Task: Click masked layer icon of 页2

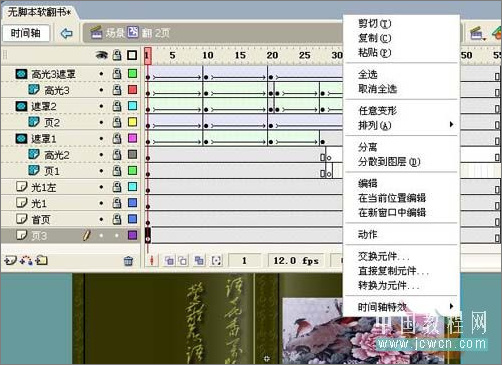Action: [x=34, y=122]
